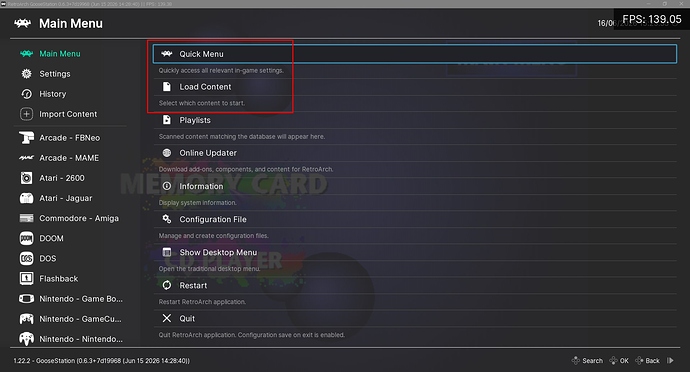Click the Nintendo - GameCube controller icon
Viewport: 690px width, 372px height.
coord(26,319)
